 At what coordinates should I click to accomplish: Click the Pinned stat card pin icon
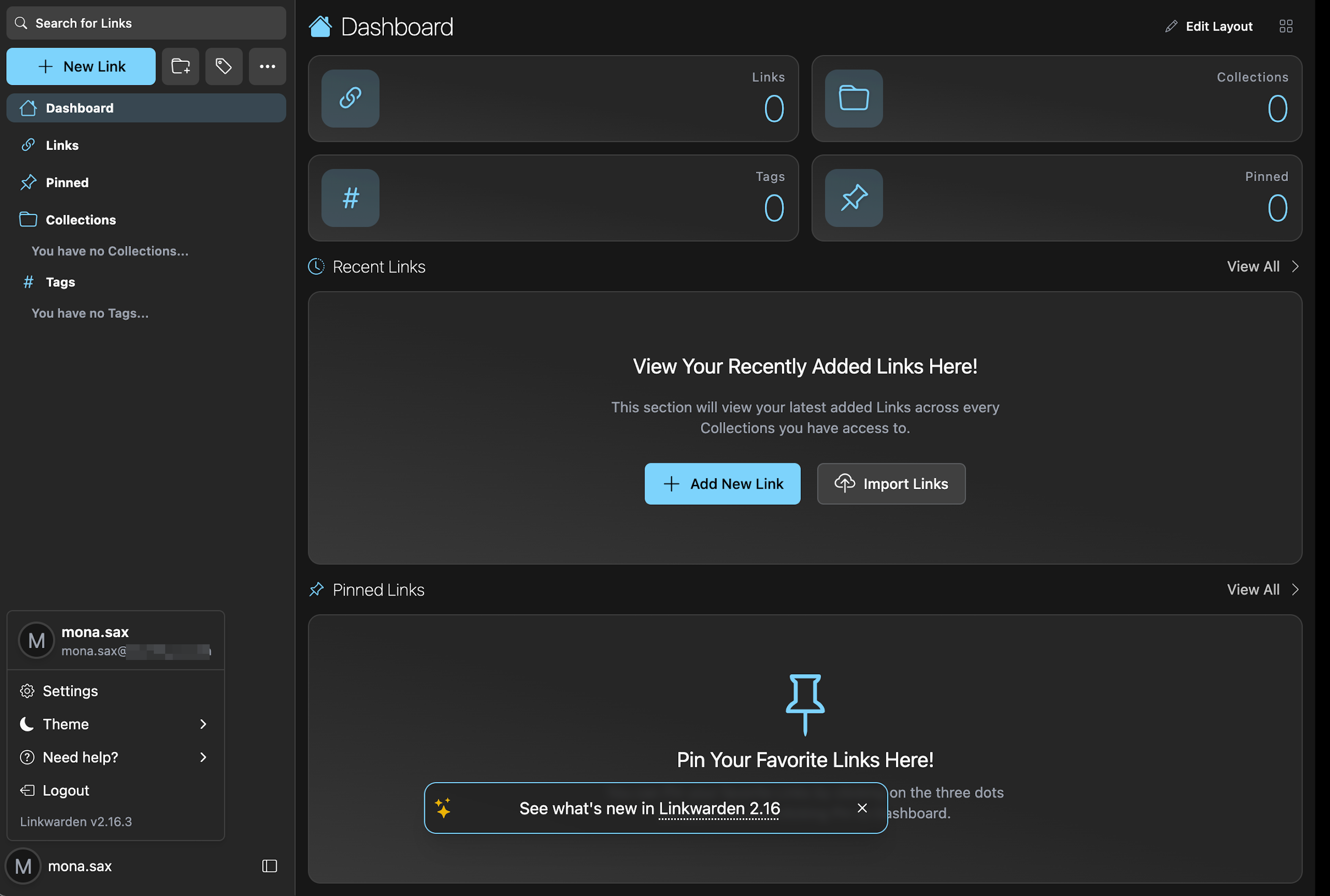pyautogui.click(x=853, y=198)
